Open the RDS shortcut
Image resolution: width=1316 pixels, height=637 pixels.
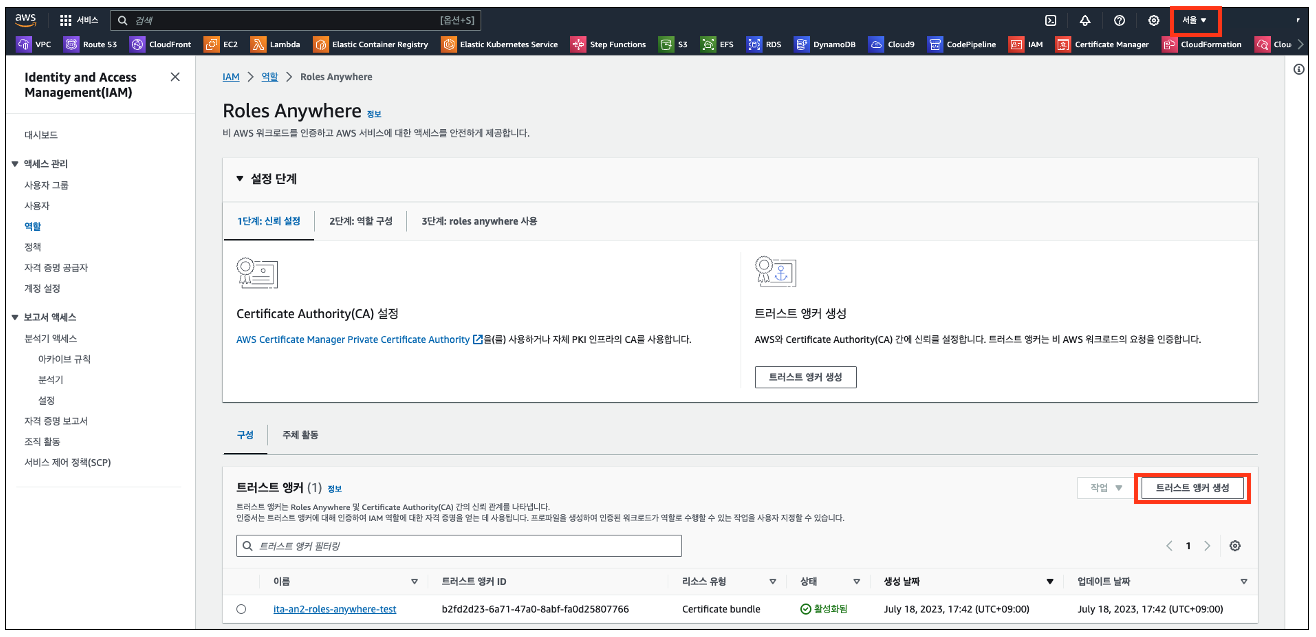click(765, 44)
